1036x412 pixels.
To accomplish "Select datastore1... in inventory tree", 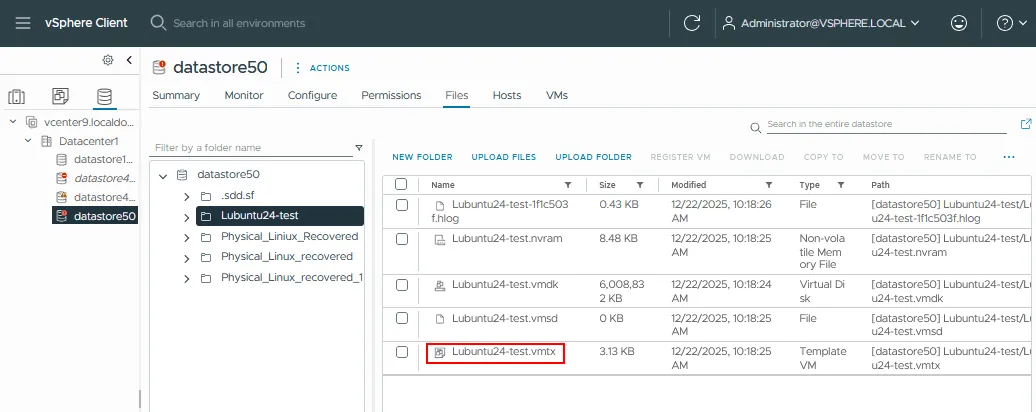I will 103,159.
